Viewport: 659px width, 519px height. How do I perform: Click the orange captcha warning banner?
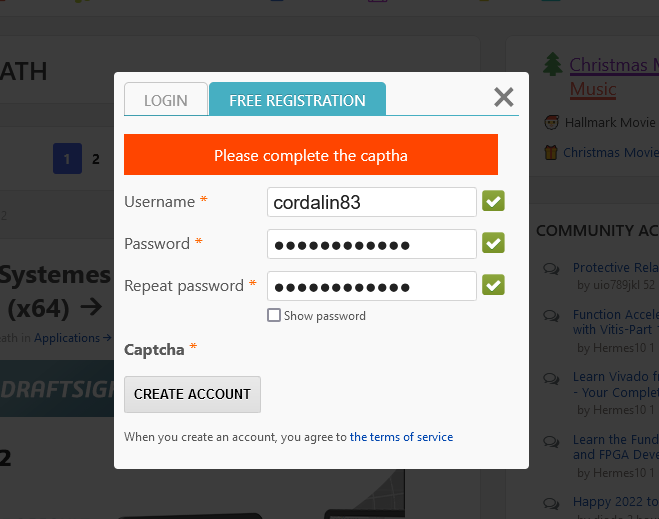coord(311,156)
